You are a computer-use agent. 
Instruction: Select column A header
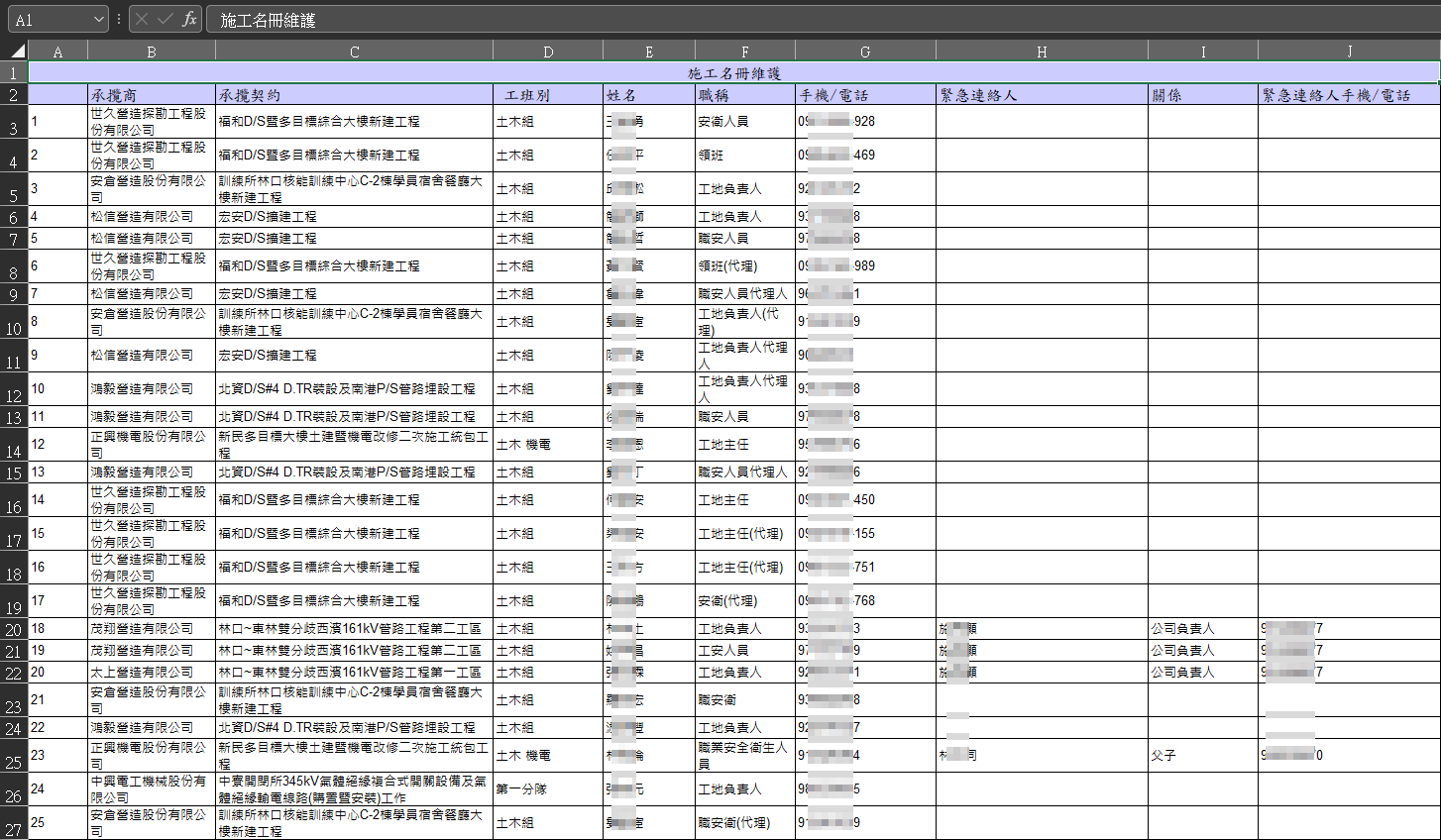[x=57, y=52]
